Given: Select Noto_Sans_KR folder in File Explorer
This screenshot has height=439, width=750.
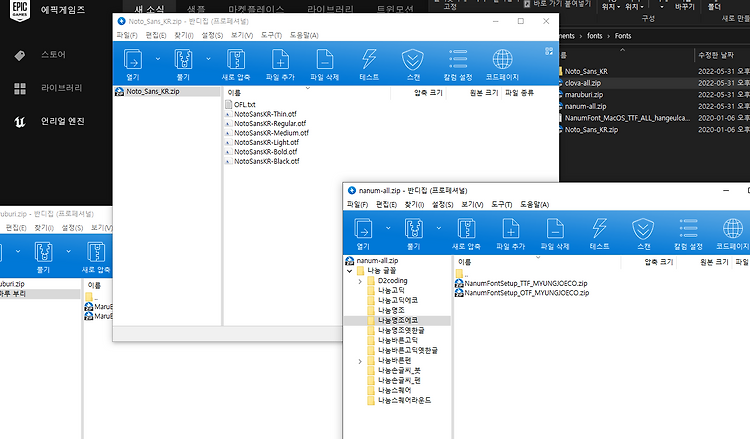Looking at the screenshot, I should point(586,71).
